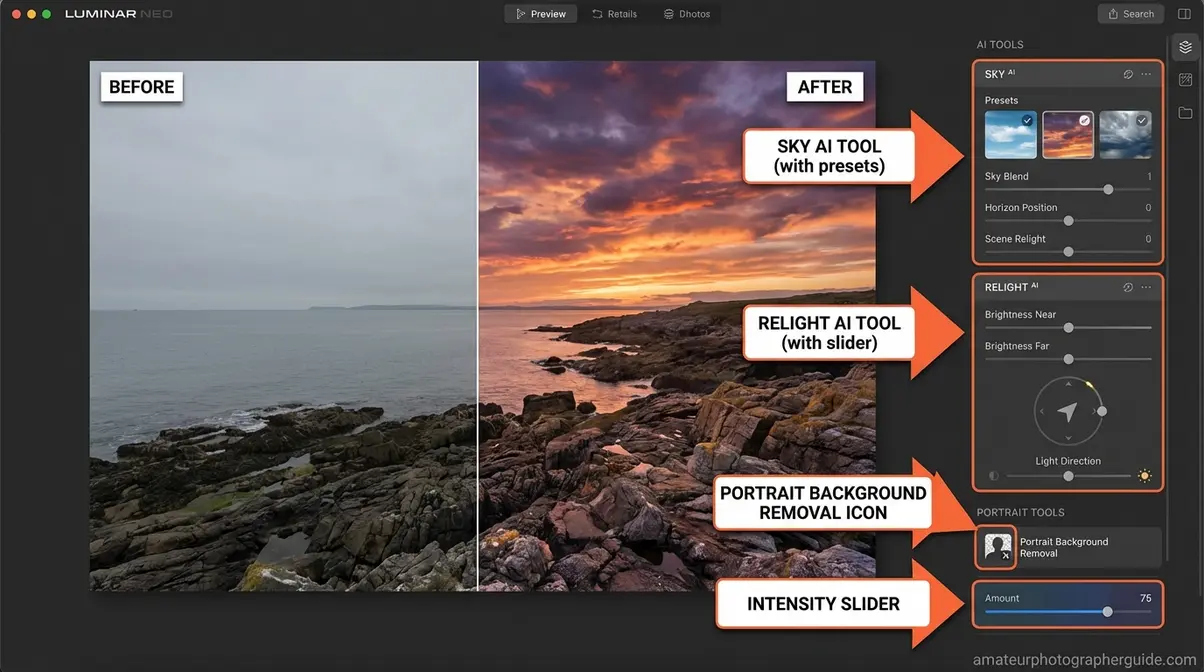Image resolution: width=1204 pixels, height=672 pixels.
Task: Open the masking icon on the RELIGHT AI panel
Action: [1128, 287]
